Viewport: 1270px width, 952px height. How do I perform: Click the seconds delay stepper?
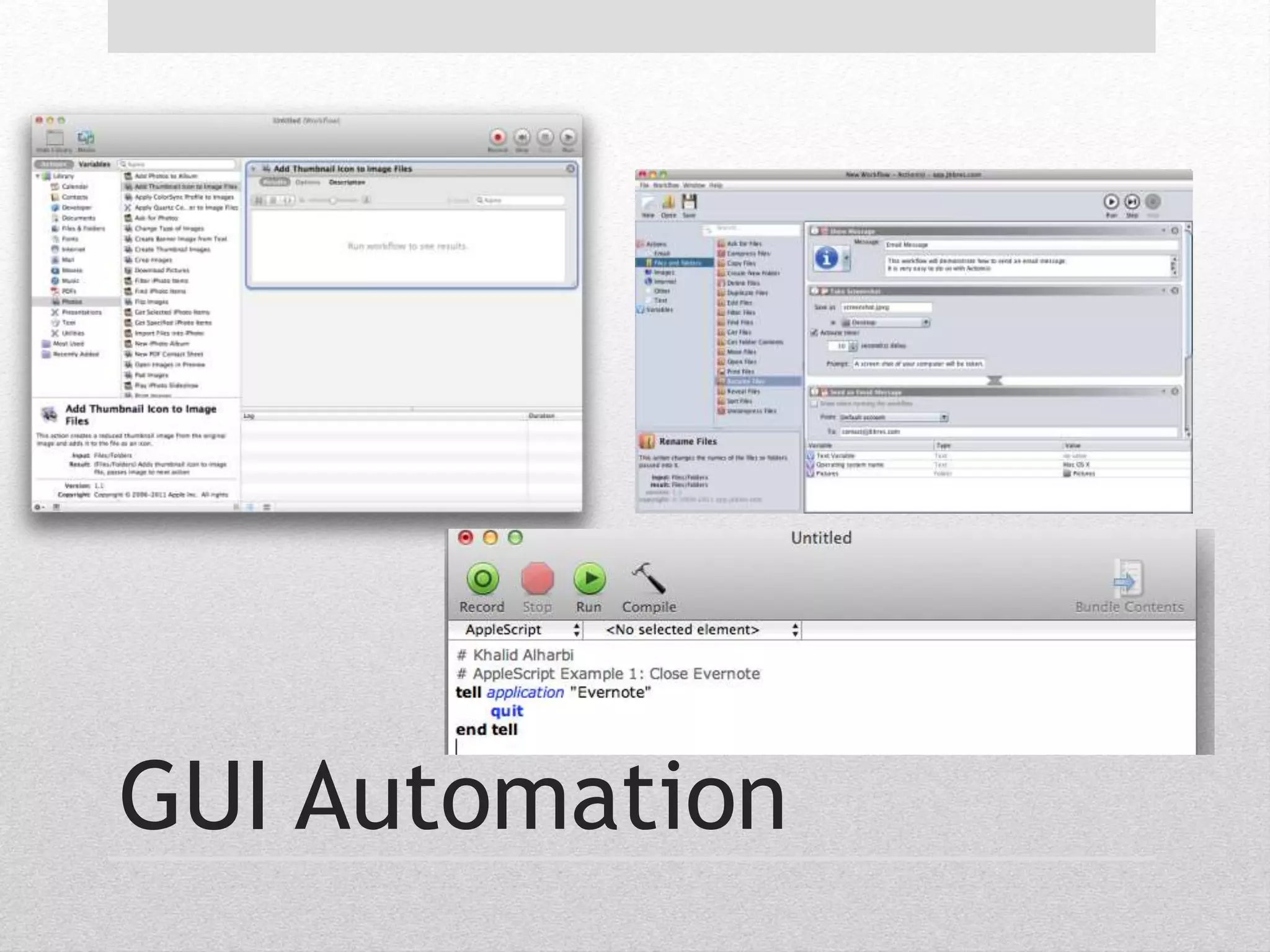click(x=854, y=346)
